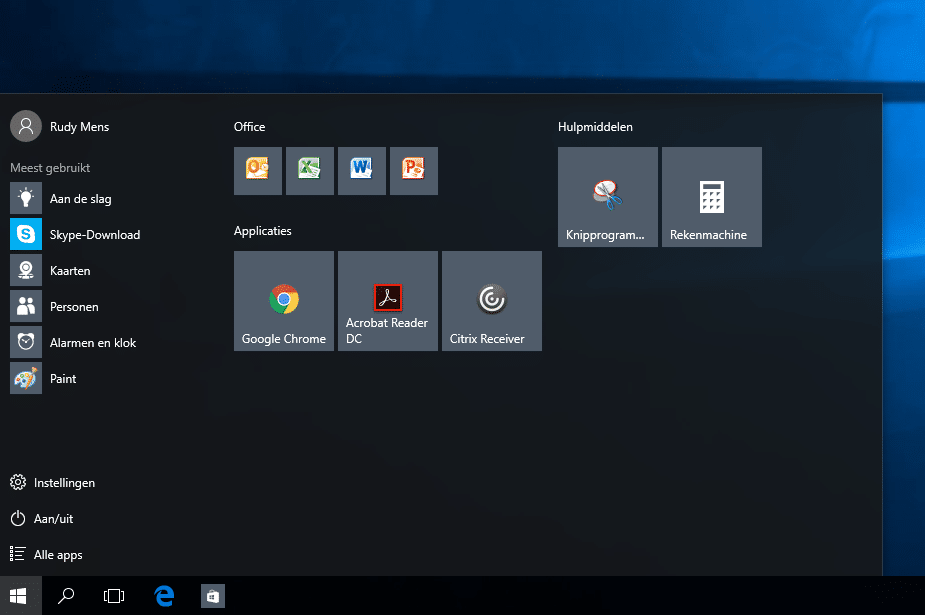This screenshot has height=615, width=925.
Task: Click the Hulpmiddelen group heading
Action: tap(595, 127)
